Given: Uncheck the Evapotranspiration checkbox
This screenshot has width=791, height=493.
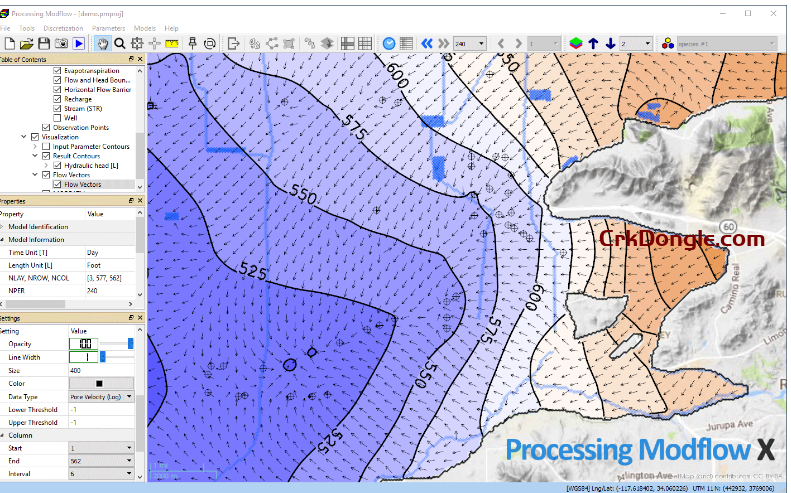Looking at the screenshot, I should [x=58, y=71].
